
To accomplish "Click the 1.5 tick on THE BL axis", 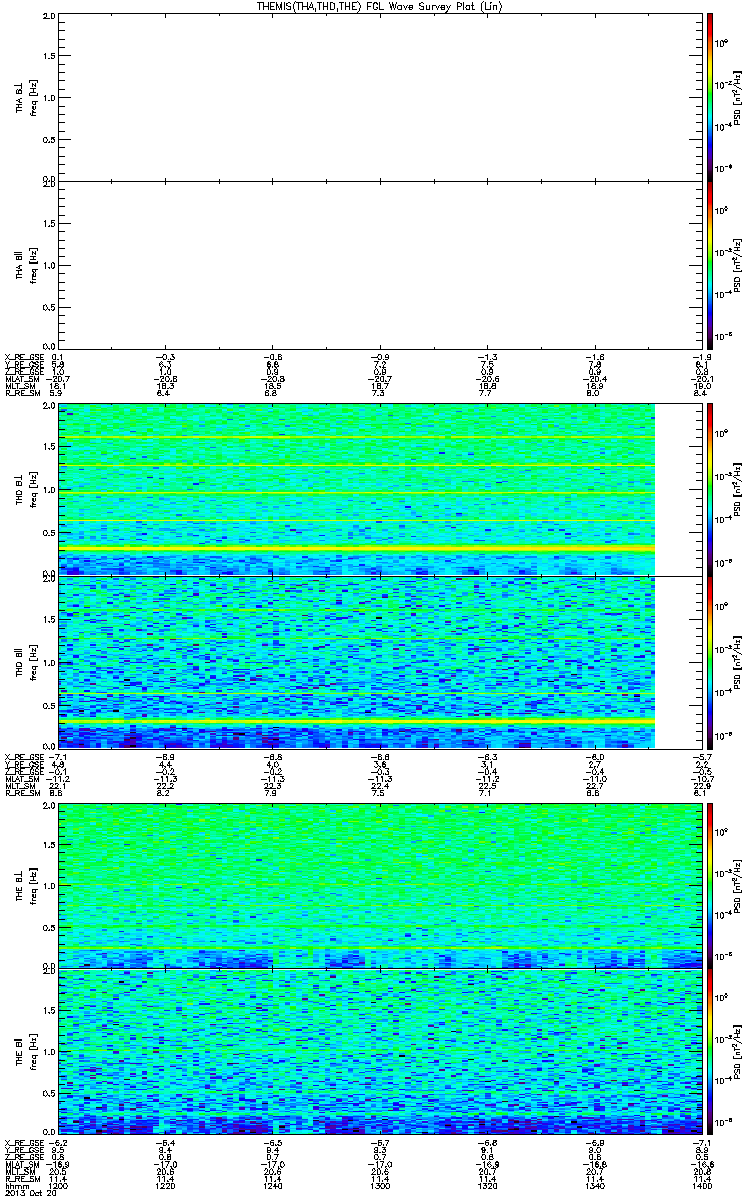I will [x=50, y=844].
